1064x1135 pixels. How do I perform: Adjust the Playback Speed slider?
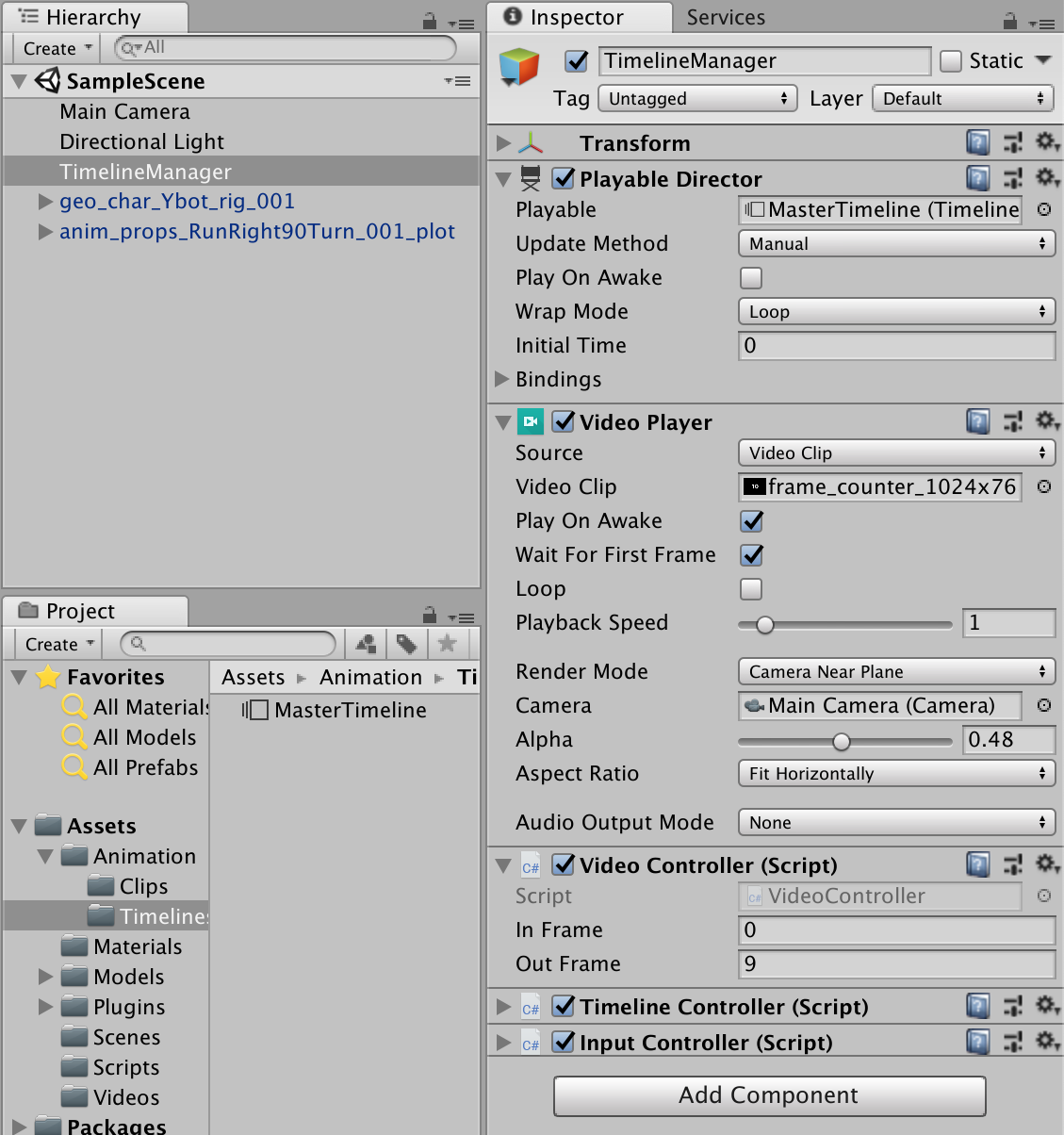(x=845, y=624)
